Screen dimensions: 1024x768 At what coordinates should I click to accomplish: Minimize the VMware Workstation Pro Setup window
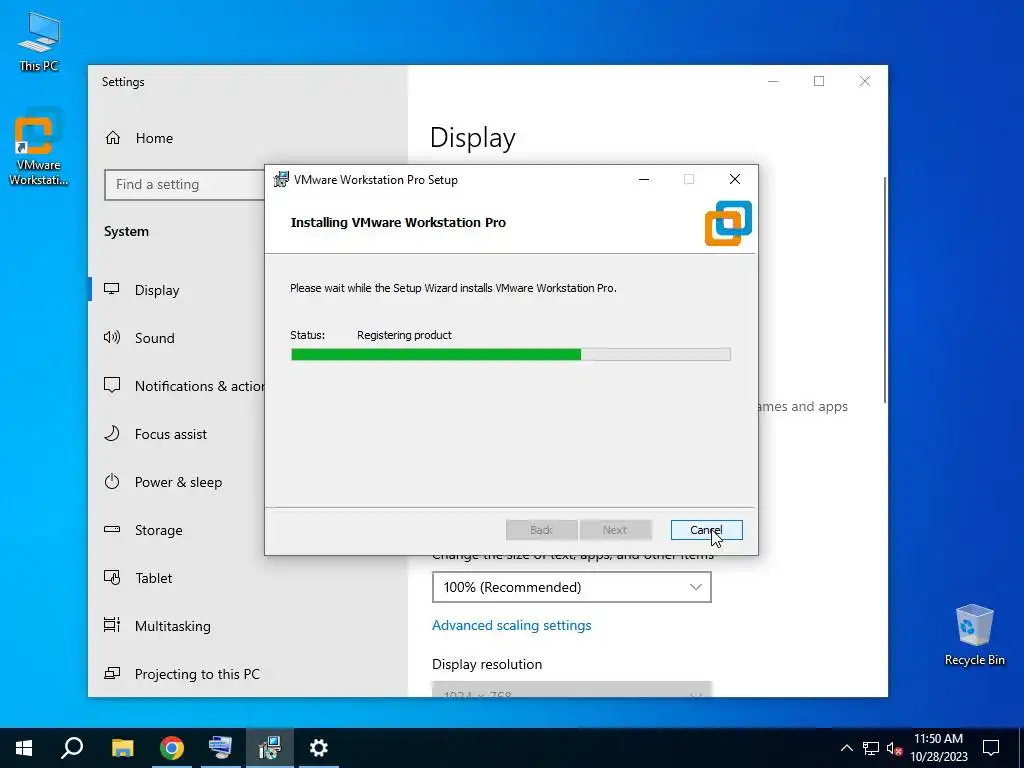click(x=644, y=179)
